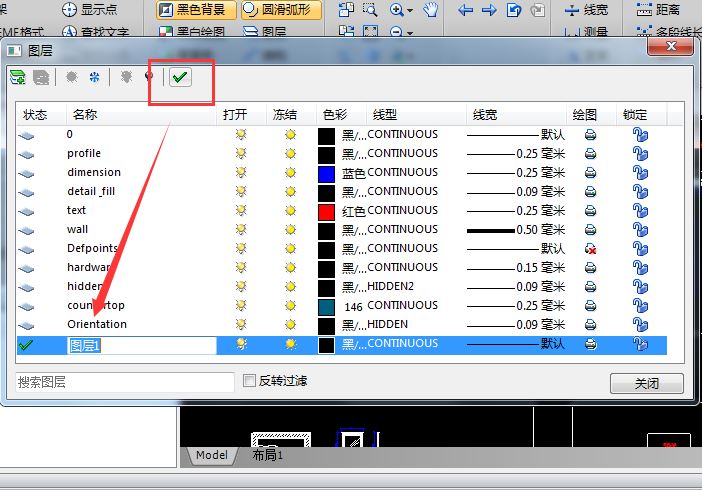Click the gray sun icon in dialog toolbar
Viewport: 702px width, 499px height.
tap(72, 77)
